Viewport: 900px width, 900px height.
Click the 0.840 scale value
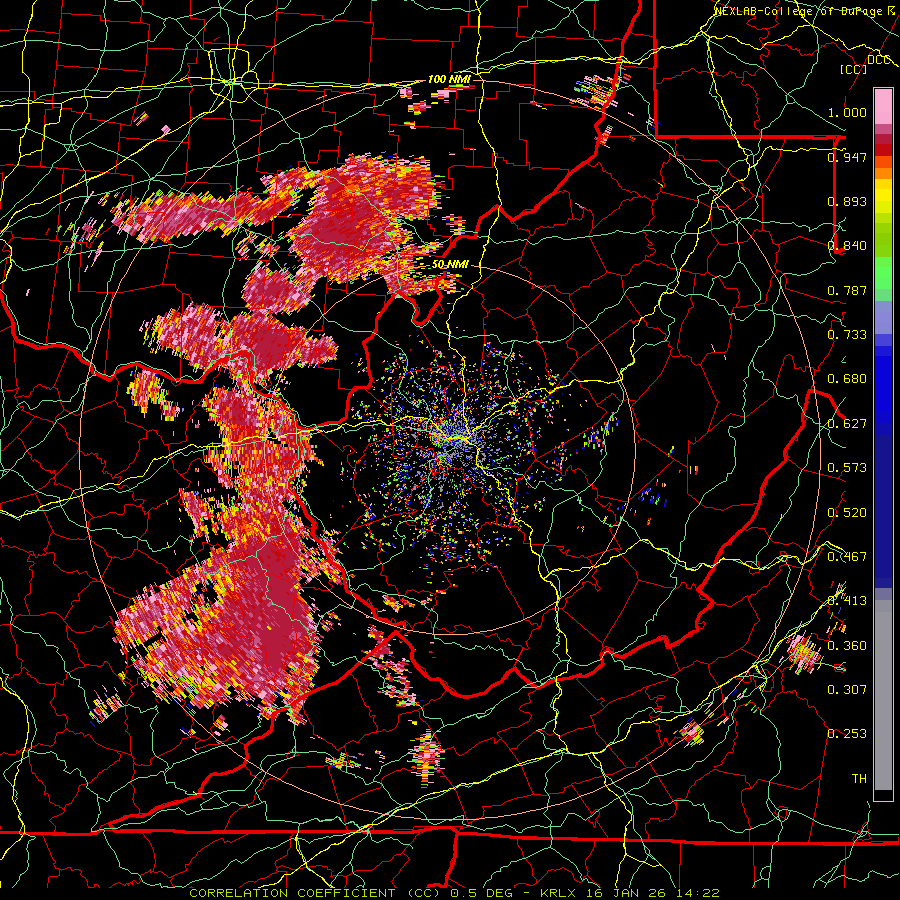point(847,246)
